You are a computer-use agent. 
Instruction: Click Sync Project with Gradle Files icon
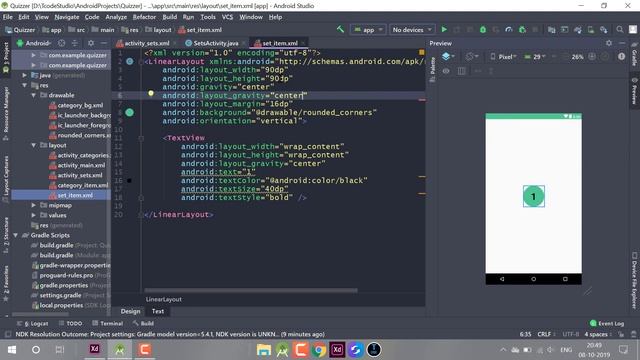pos(578,29)
